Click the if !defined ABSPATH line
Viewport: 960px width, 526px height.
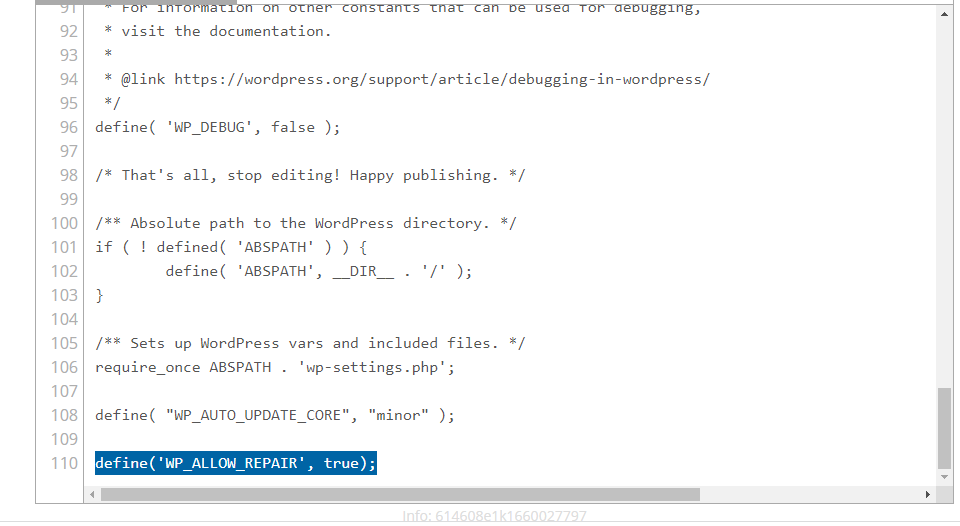[231, 247]
